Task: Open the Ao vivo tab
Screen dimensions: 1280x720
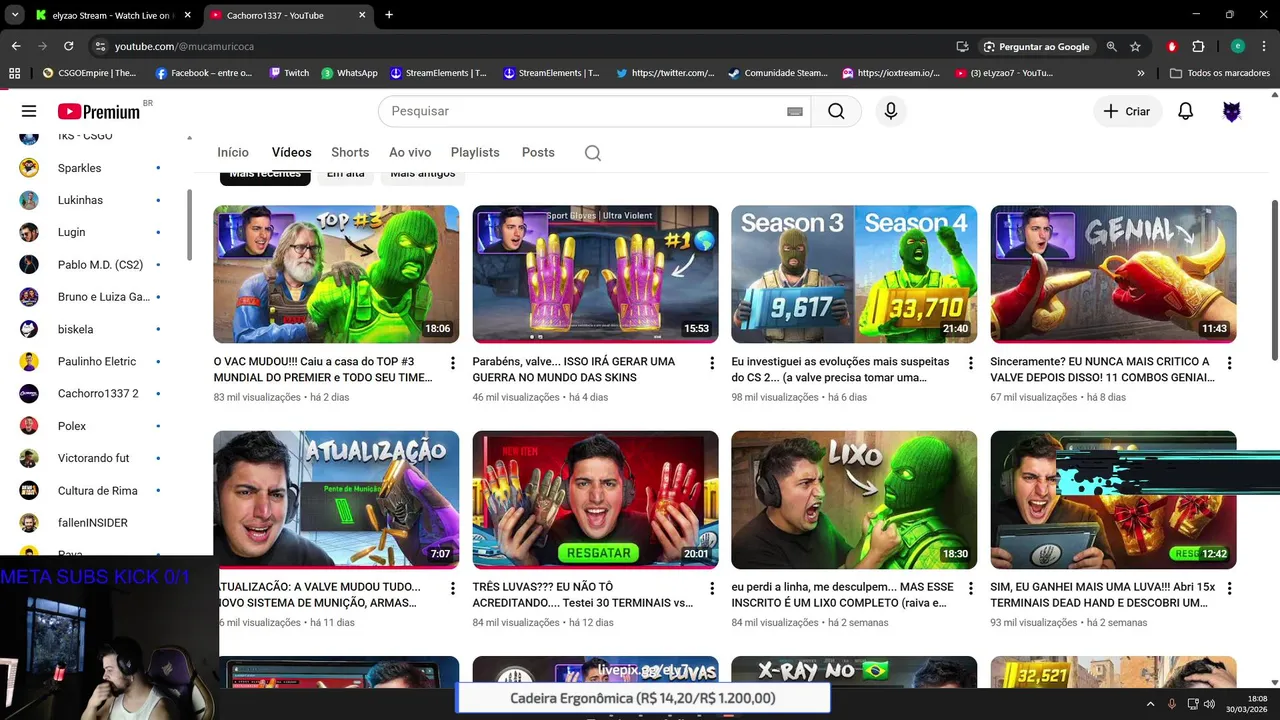Action: 410,152
